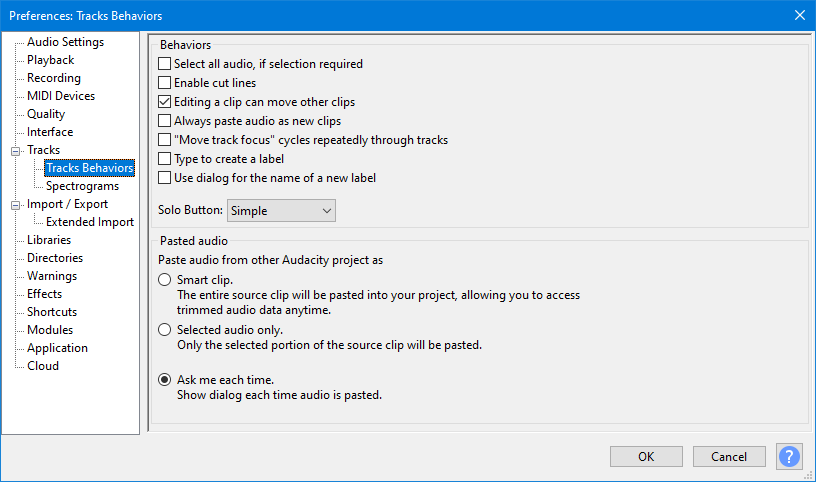Screen dimensions: 816x482
Task: Go to Playback preferences
Action: point(50,60)
